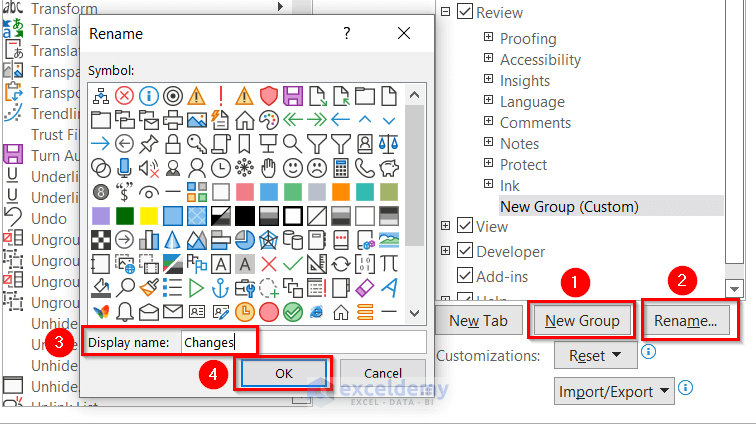The height and width of the screenshot is (424, 756).
Task: Confirm rename with OK button
Action: pyautogui.click(x=284, y=373)
